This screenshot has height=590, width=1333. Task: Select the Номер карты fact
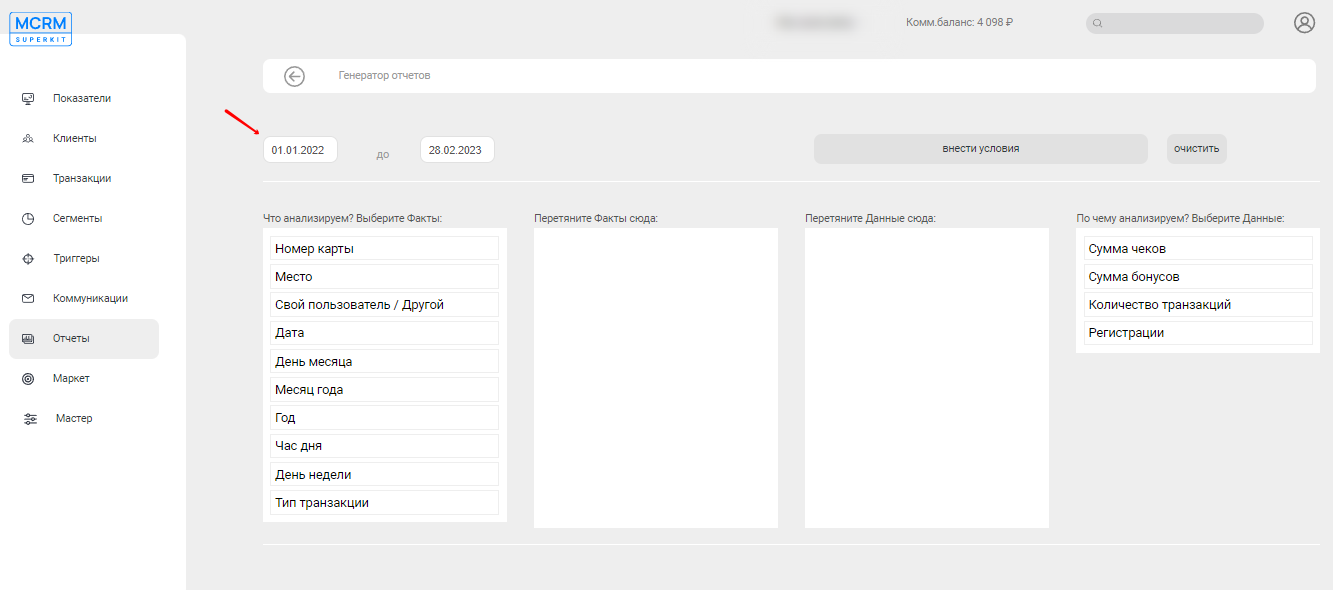384,248
